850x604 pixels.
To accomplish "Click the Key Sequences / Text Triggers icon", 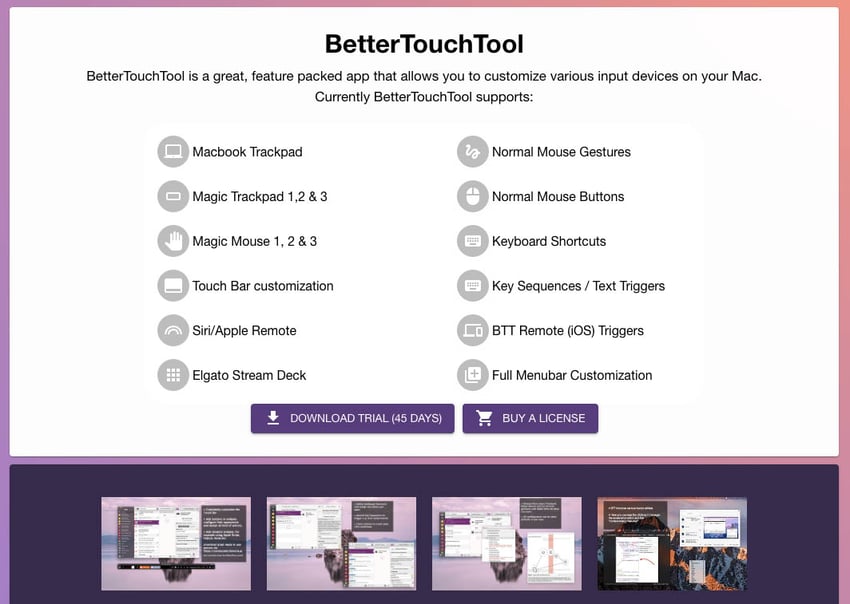I will pos(472,286).
